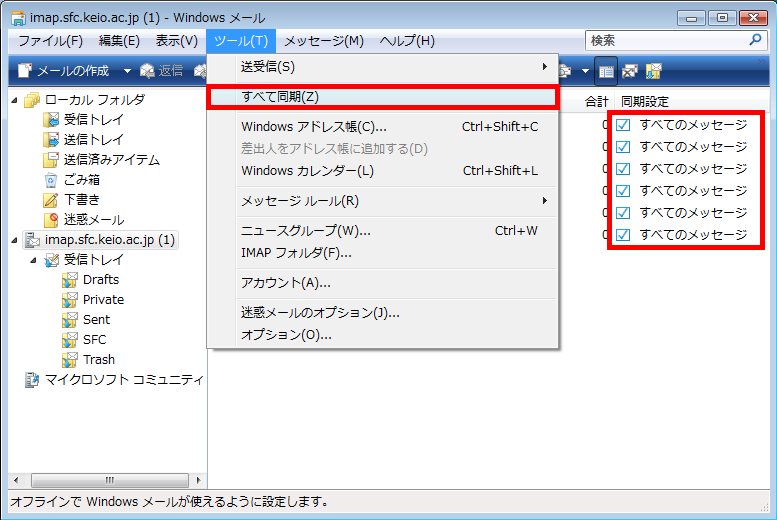The image size is (777, 520).
Task: Open the 下書き drafts folder icon
Action: coord(51,200)
